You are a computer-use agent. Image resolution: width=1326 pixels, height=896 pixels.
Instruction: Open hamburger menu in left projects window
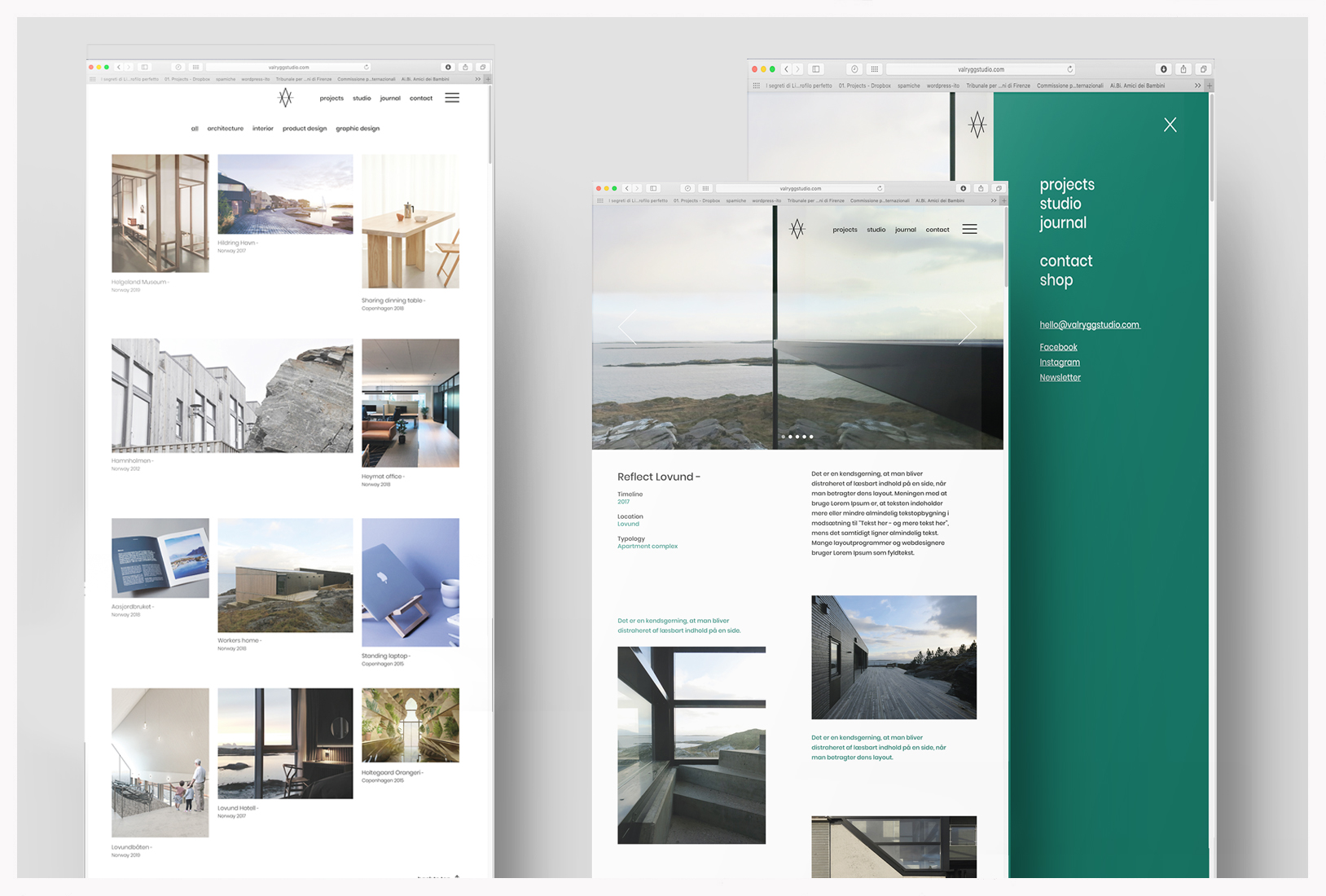[x=452, y=98]
